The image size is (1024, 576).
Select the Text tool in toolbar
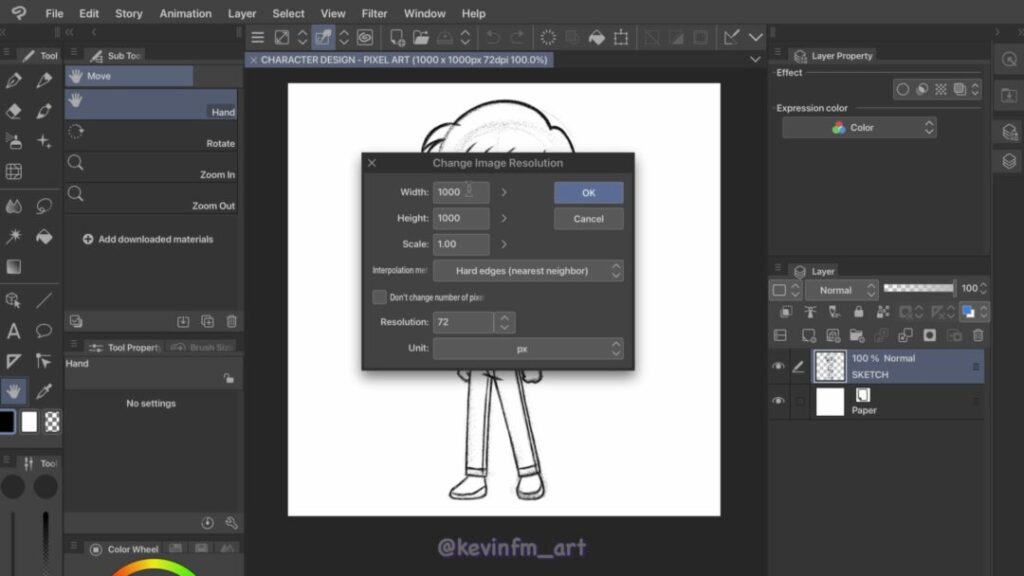point(14,331)
